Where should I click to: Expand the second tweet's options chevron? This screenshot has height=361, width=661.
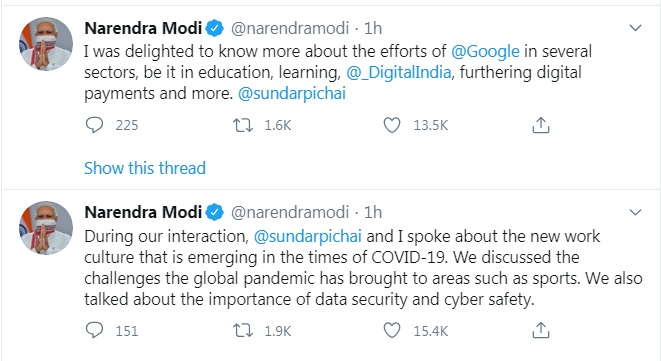coord(635,212)
